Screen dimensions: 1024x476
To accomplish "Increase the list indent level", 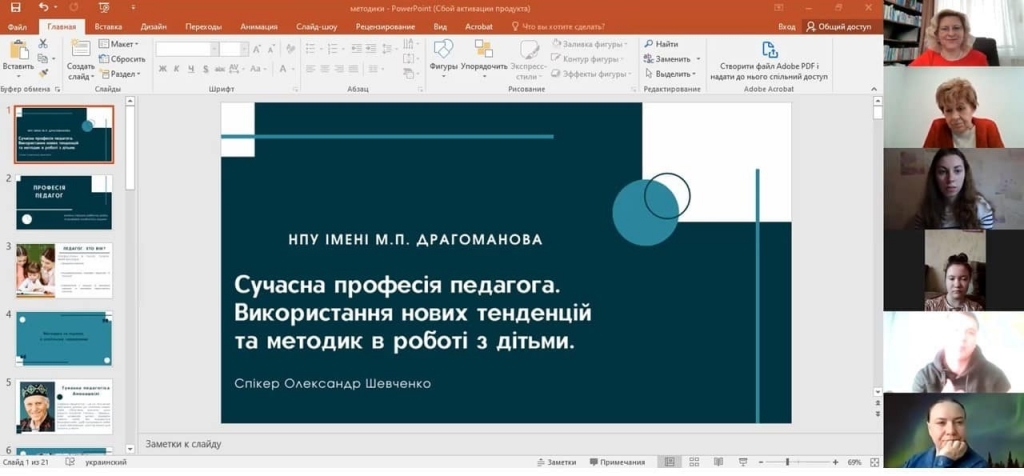I will (x=371, y=48).
